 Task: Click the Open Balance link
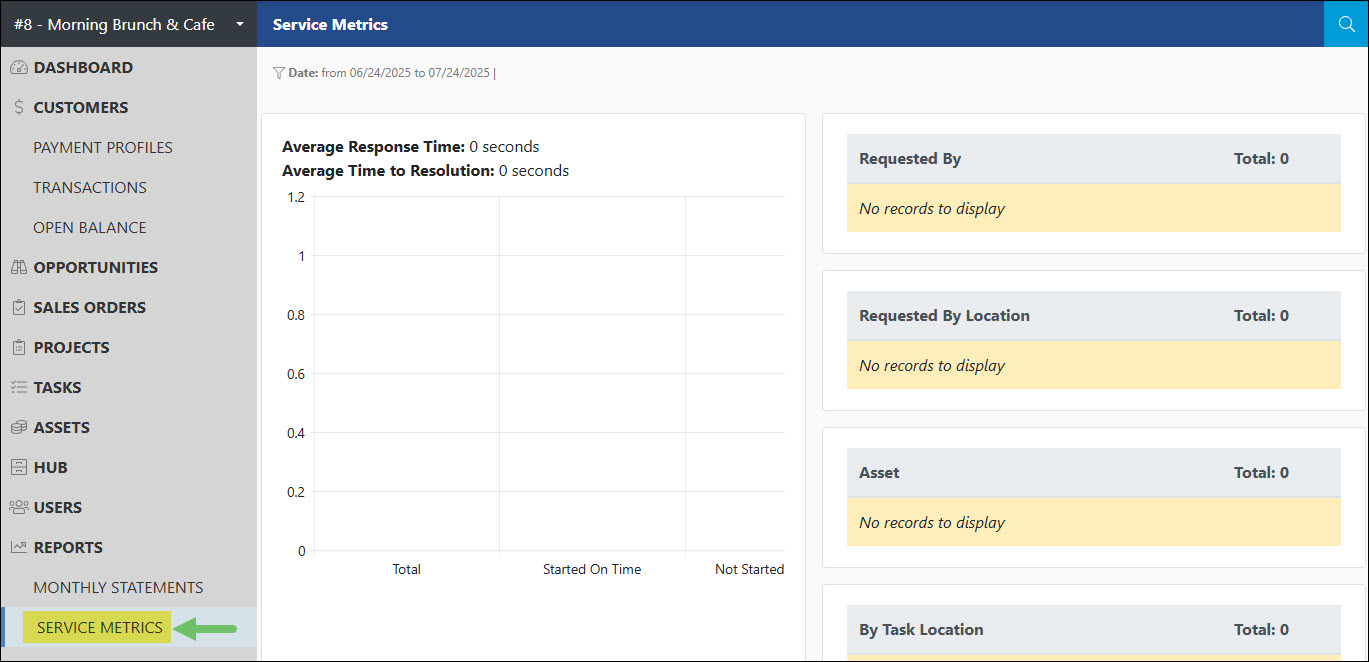tap(91, 227)
